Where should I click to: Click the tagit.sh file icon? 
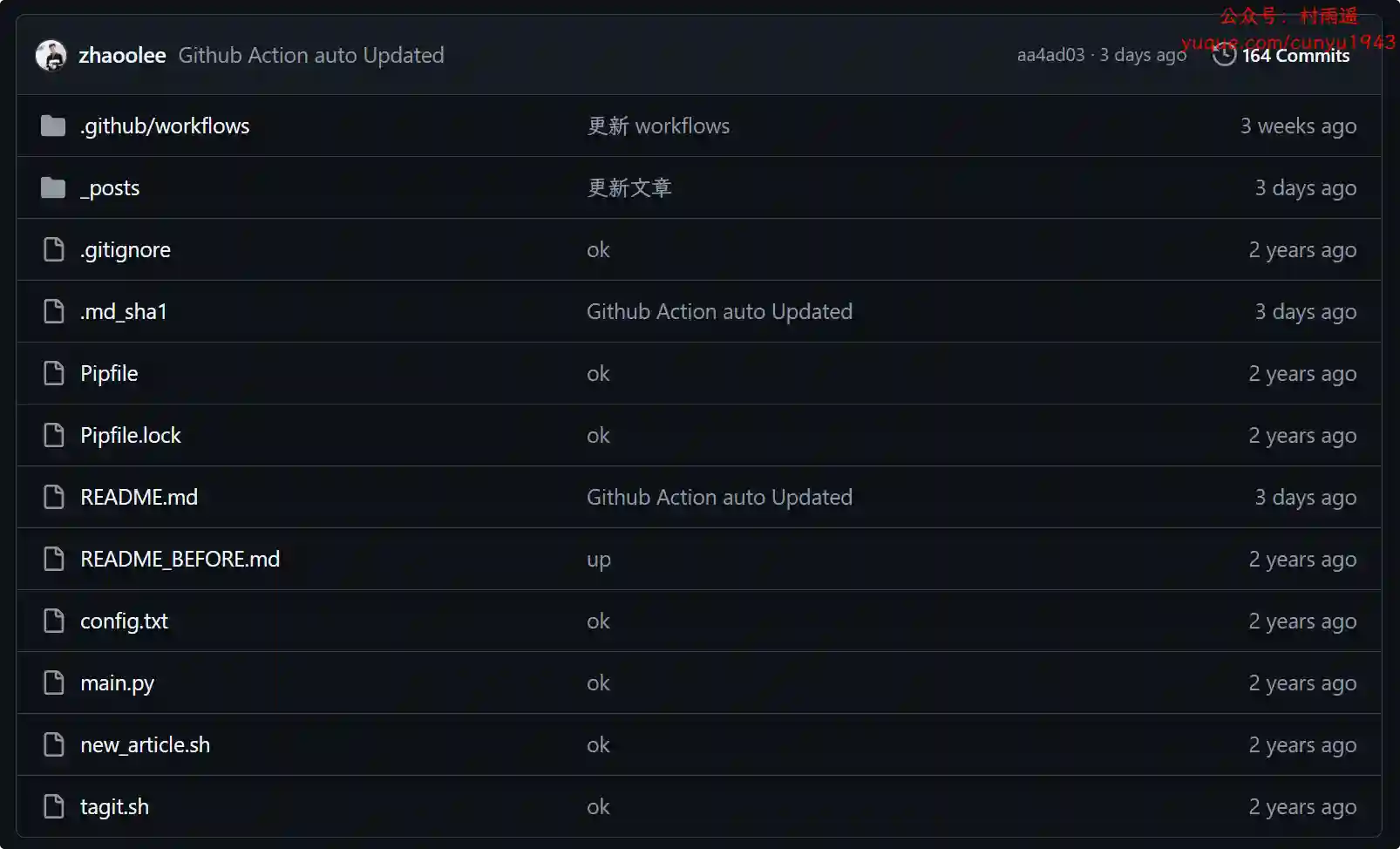click(53, 806)
